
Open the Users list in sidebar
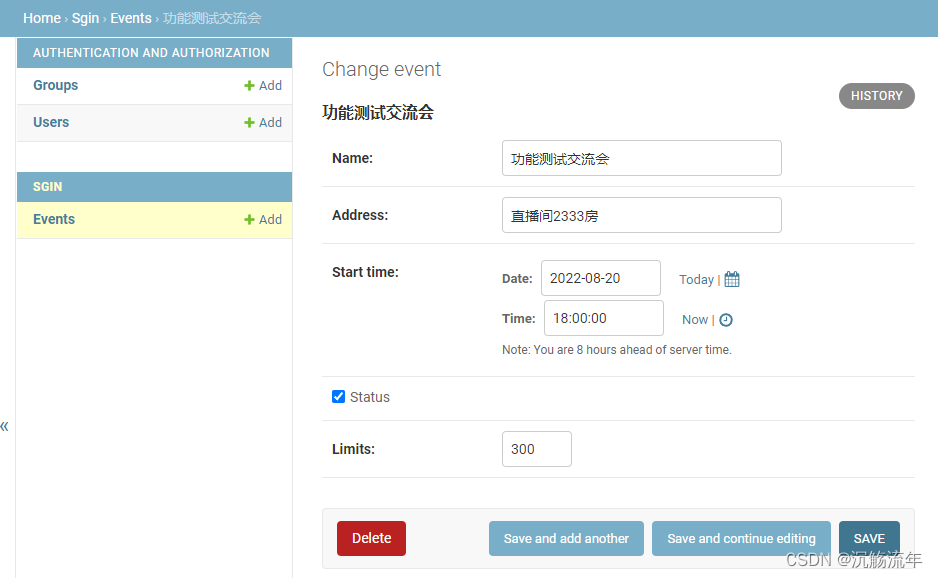point(51,122)
